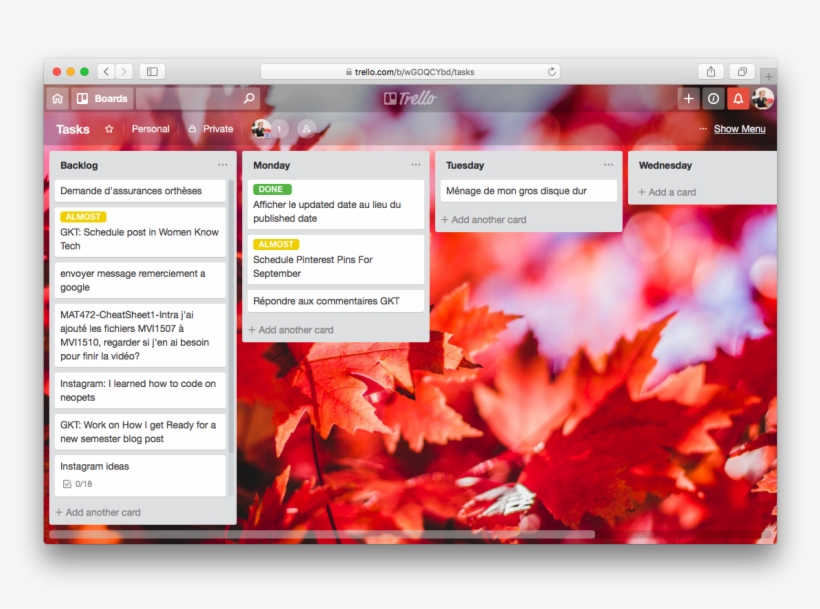Change board visibility from Private
This screenshot has width=820, height=609.
click(x=210, y=129)
